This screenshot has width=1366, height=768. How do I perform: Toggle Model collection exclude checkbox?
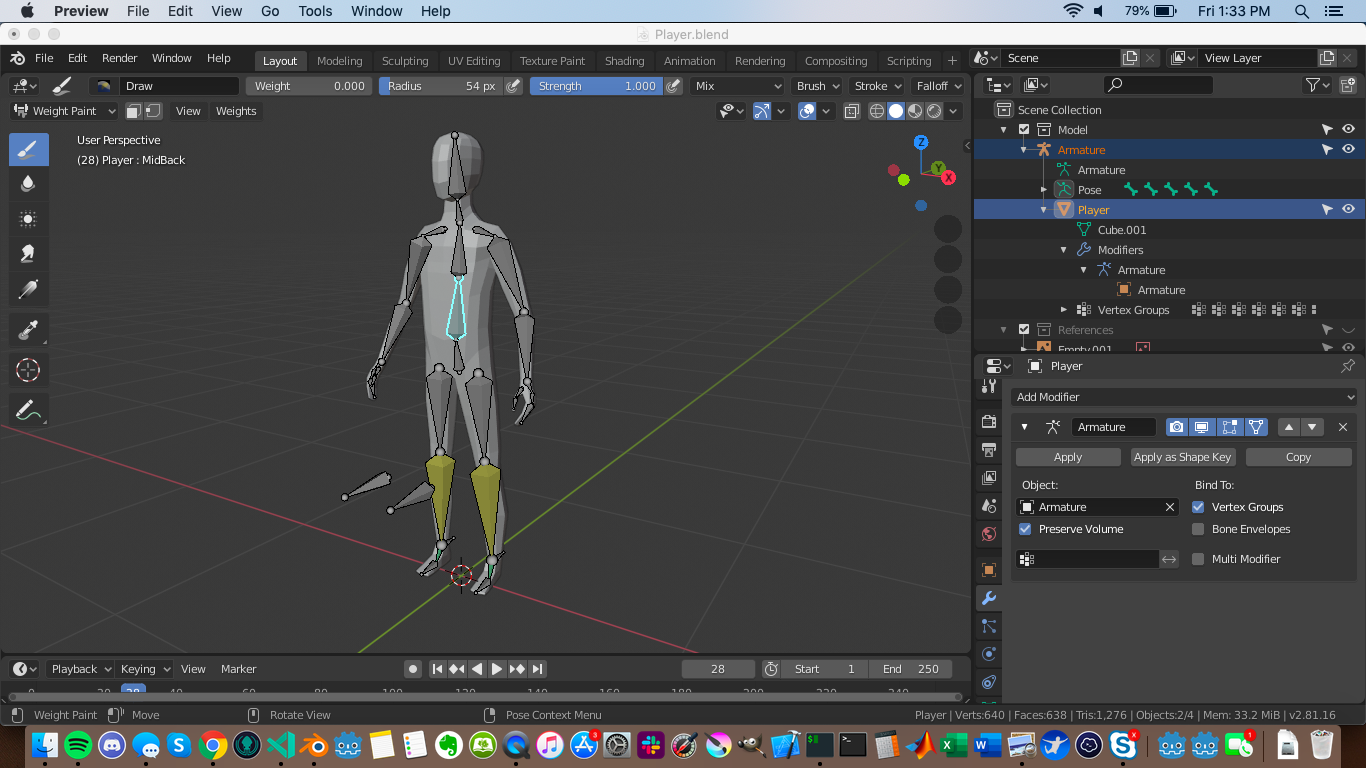point(1024,130)
